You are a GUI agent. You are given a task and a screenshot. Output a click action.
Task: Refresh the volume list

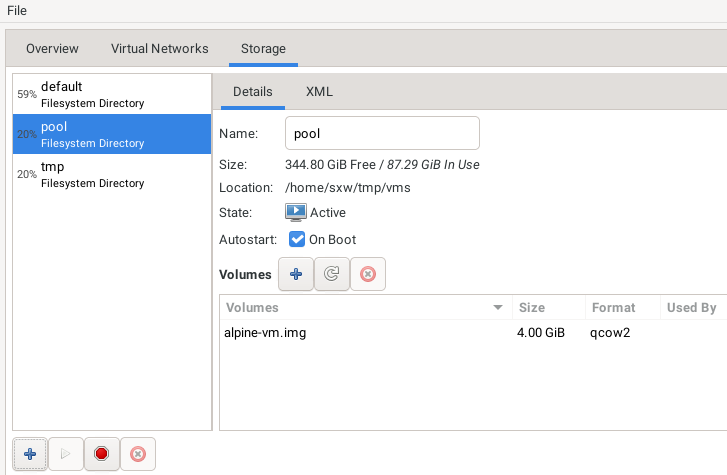click(331, 274)
